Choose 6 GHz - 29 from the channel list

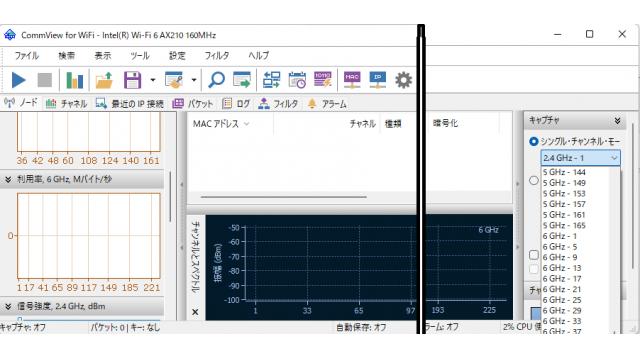(562, 310)
